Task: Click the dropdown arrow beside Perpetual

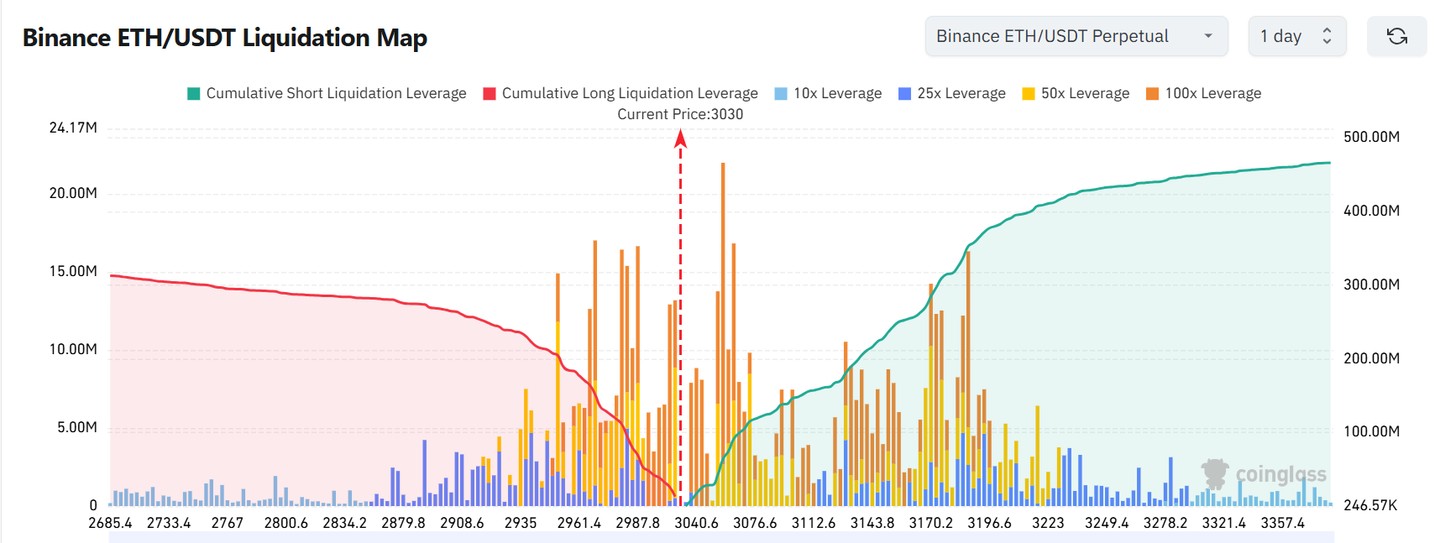Action: point(1208,37)
